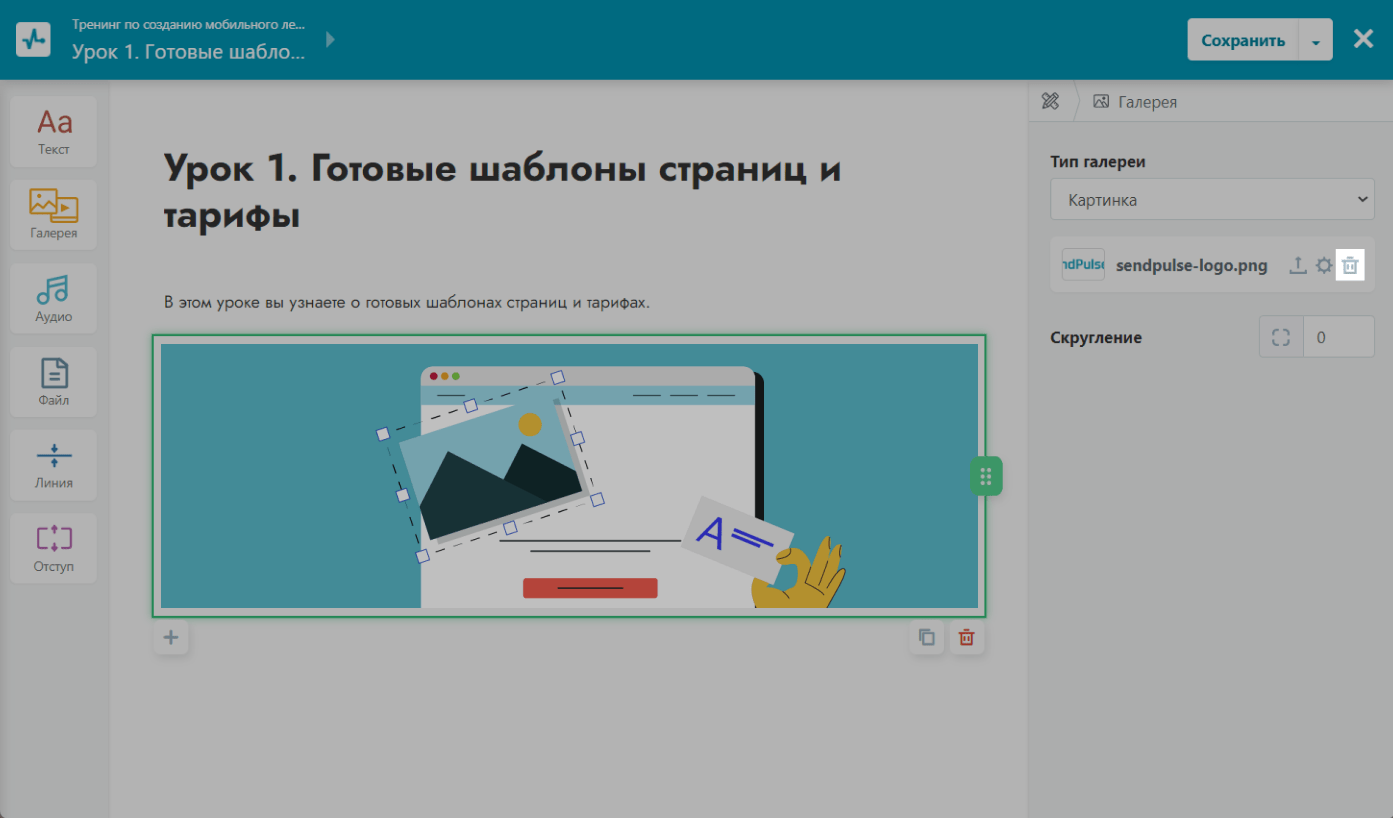The height and width of the screenshot is (818, 1393).
Task: Duplicate the selected gallery block
Action: click(927, 637)
